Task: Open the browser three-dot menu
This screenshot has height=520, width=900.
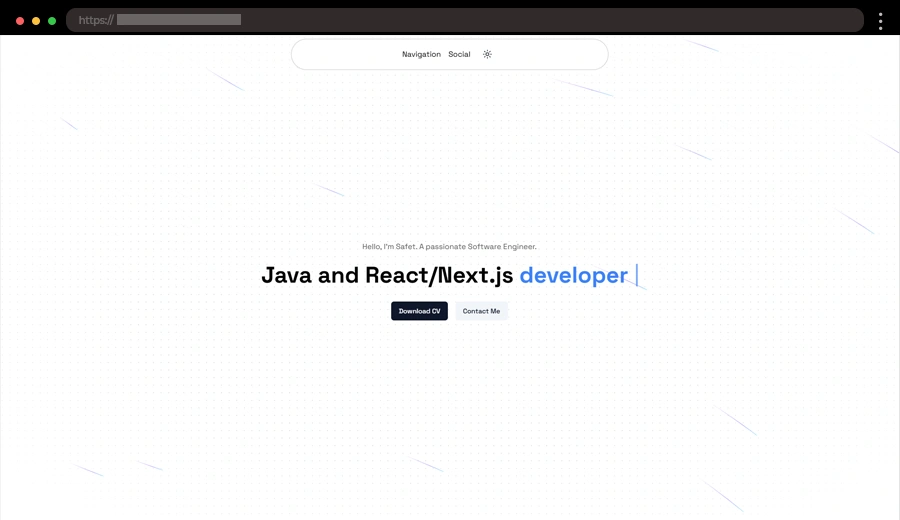Action: (880, 21)
